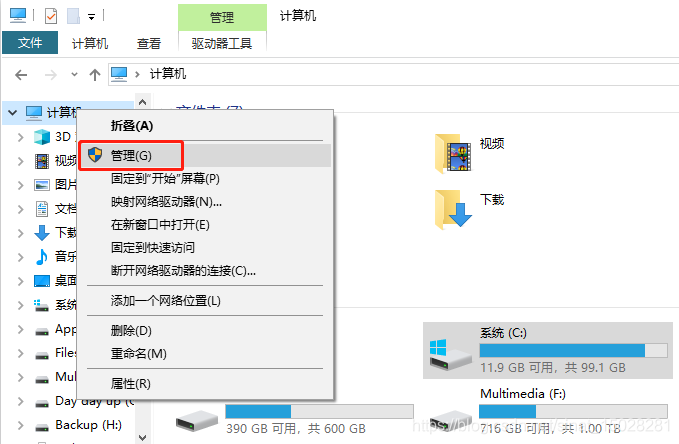Select the 视频 film icon in sidebar
The height and width of the screenshot is (444, 679).
coord(42,161)
